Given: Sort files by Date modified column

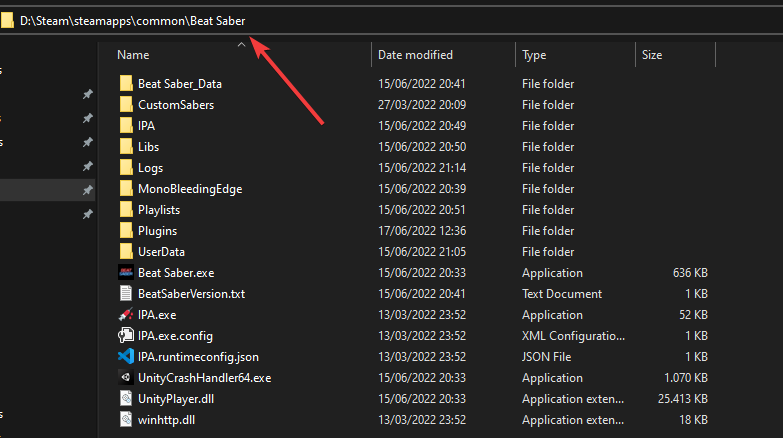Looking at the screenshot, I should point(415,55).
